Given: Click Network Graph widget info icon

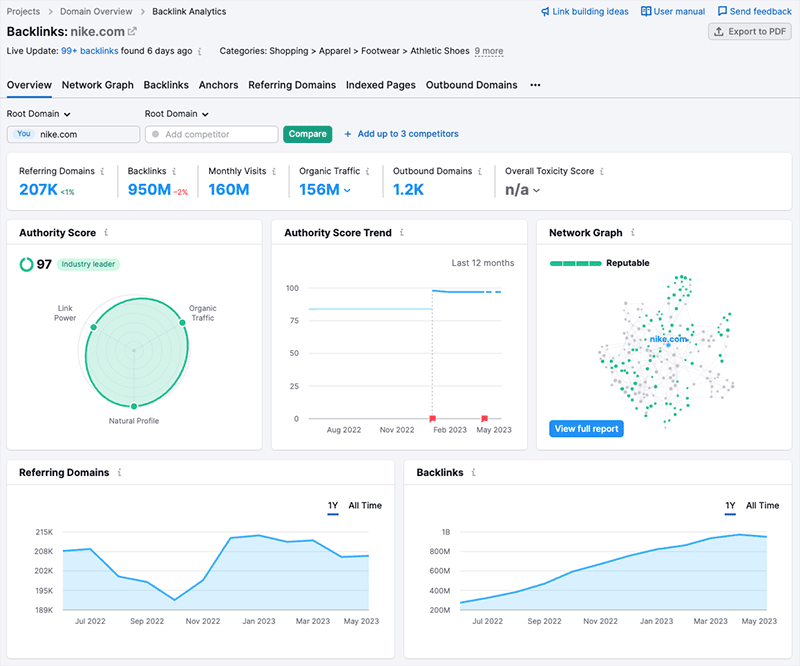Looking at the screenshot, I should tap(633, 233).
